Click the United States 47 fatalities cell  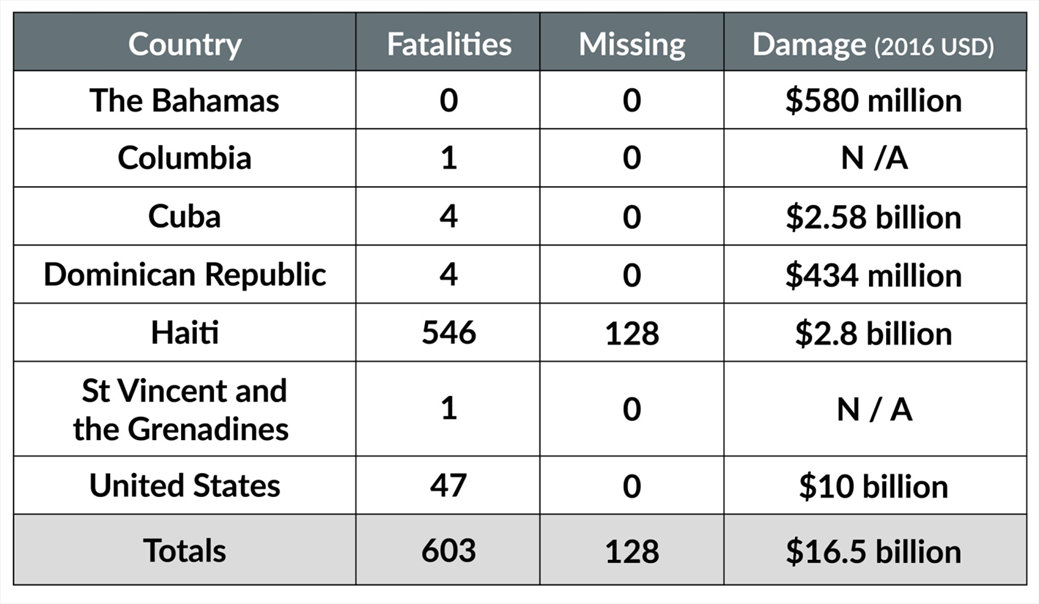448,485
